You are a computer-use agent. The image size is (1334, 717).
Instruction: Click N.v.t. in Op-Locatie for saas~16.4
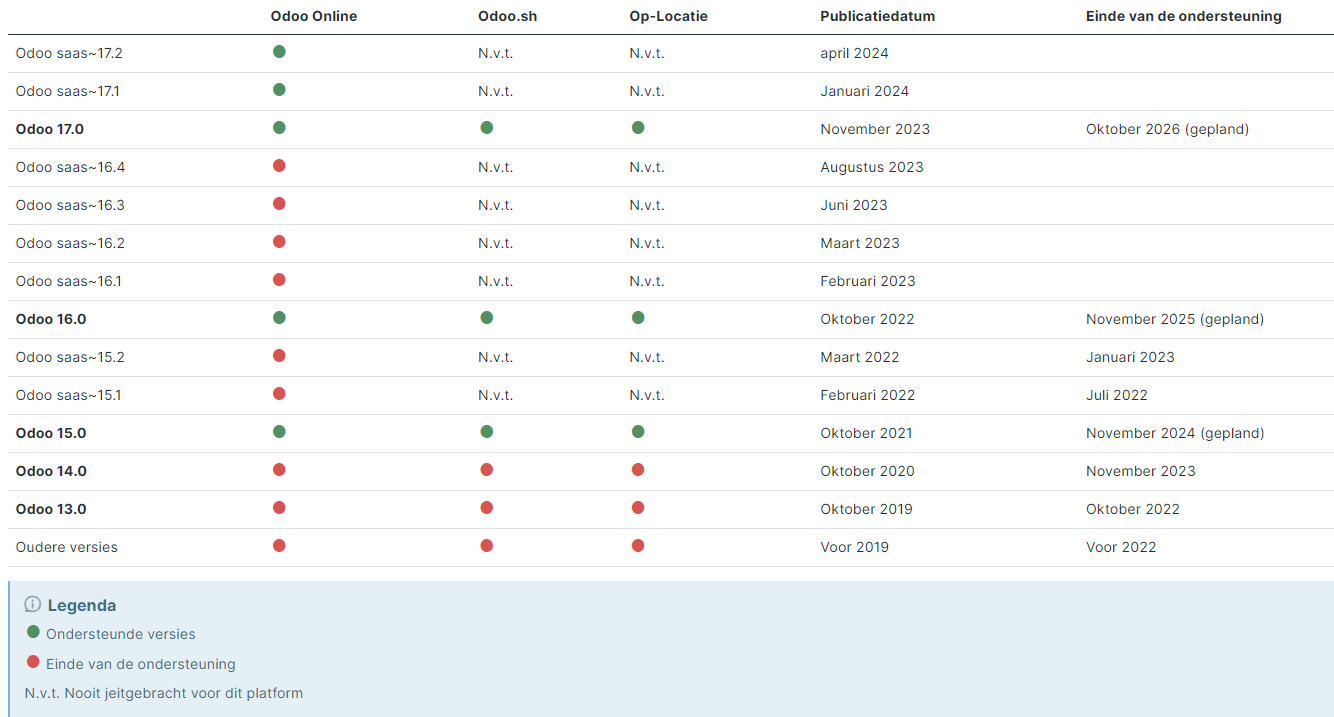click(x=647, y=167)
